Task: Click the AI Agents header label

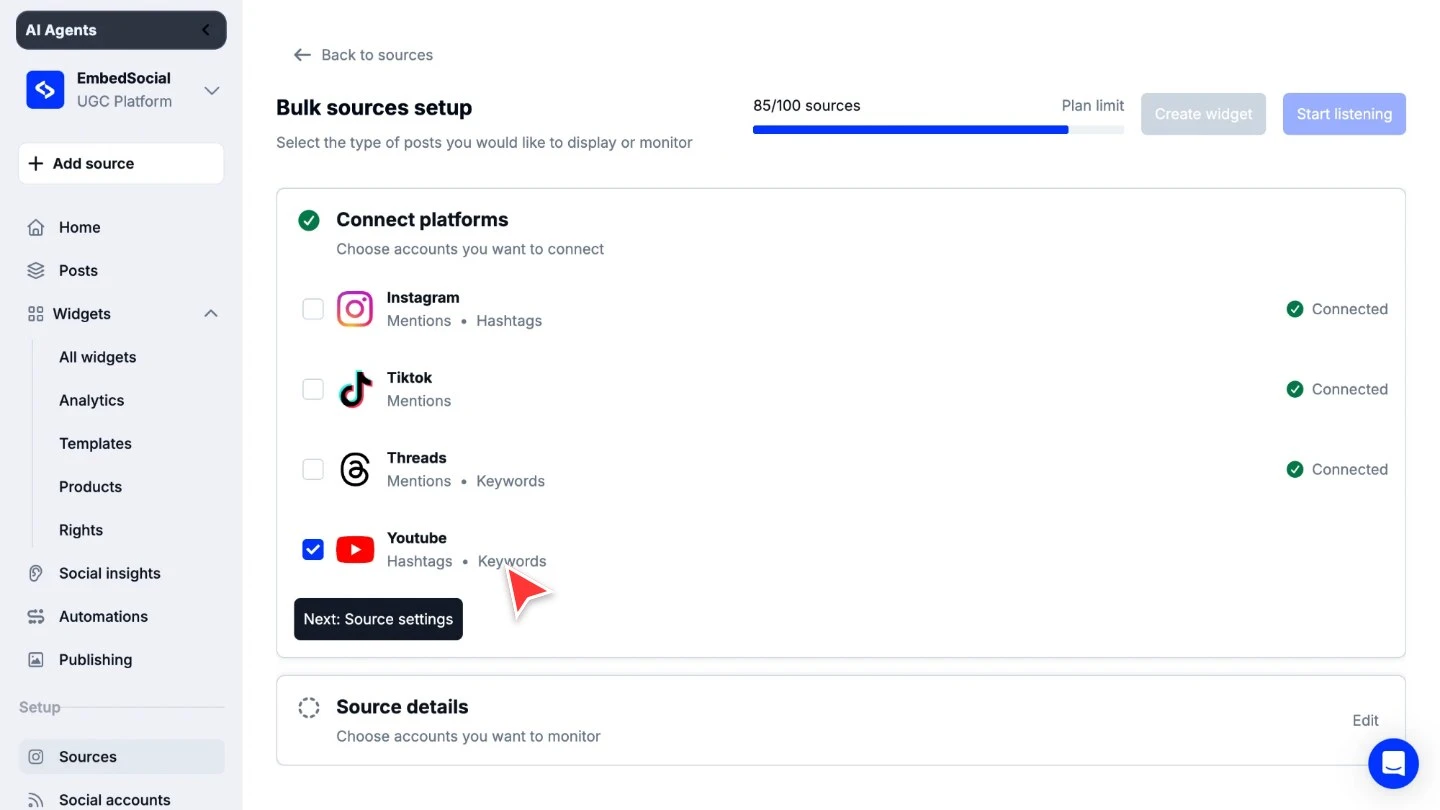Action: [61, 30]
